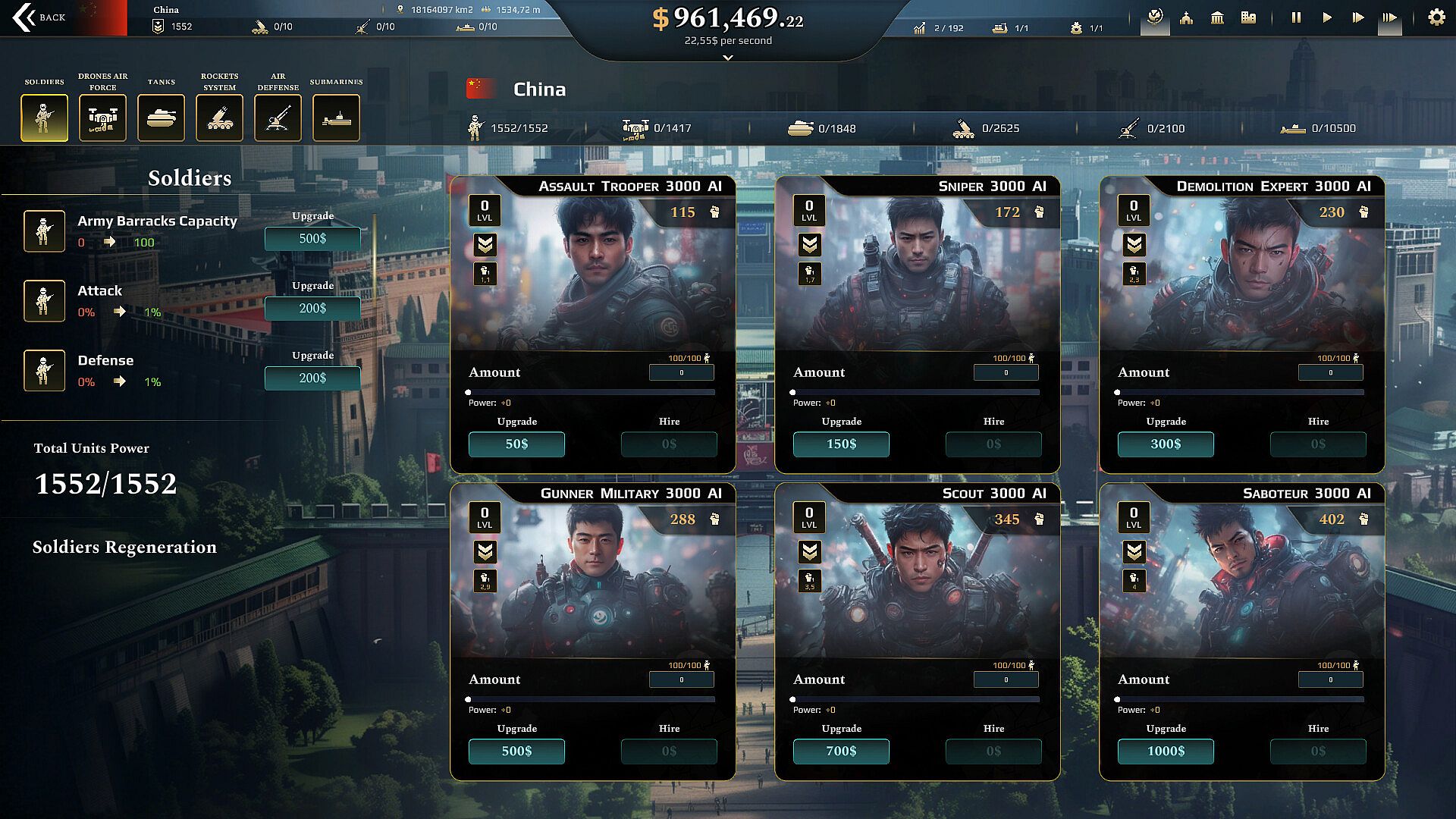Adjust the Assault Trooper amount slider
The image size is (1456, 819).
(x=591, y=393)
